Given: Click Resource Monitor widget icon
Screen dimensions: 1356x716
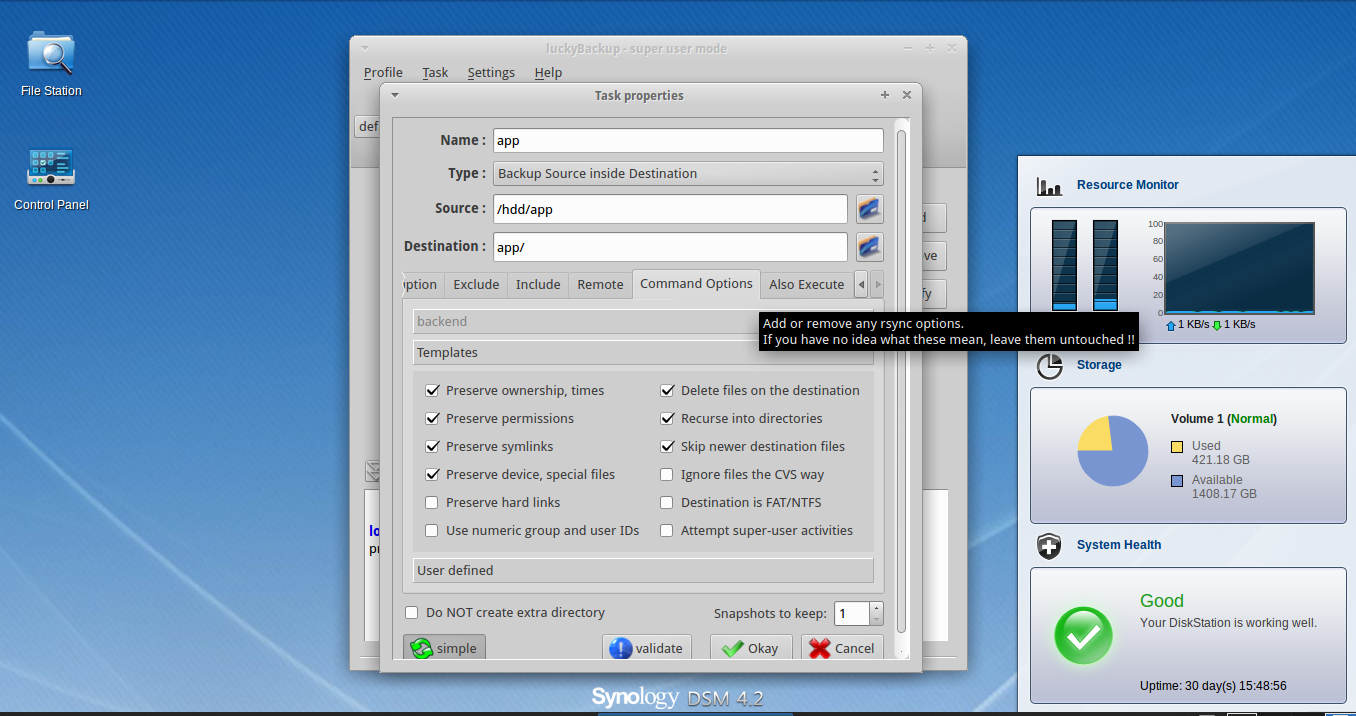Looking at the screenshot, I should [x=1049, y=186].
